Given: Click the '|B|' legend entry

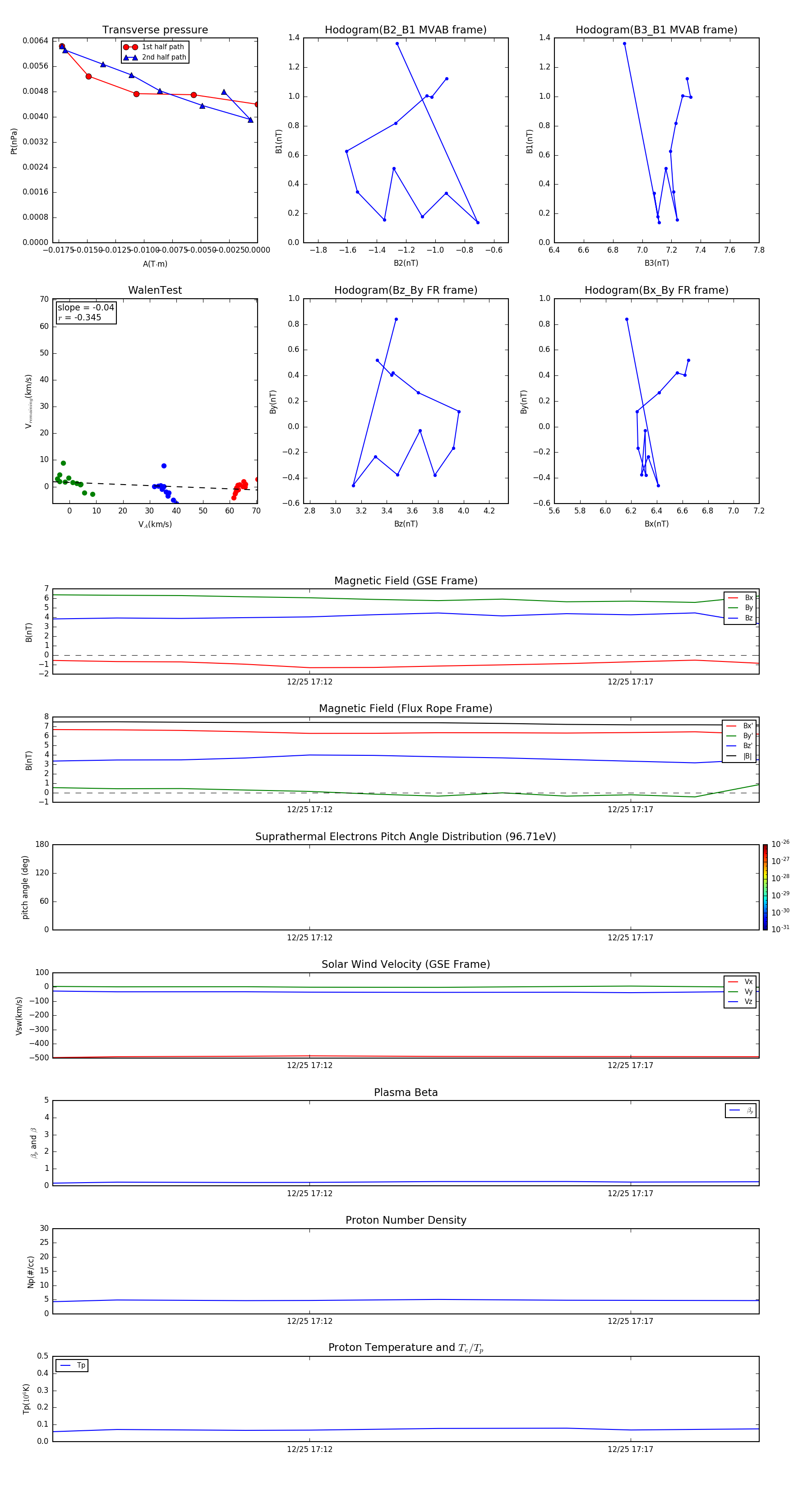Looking at the screenshot, I should [x=740, y=756].
